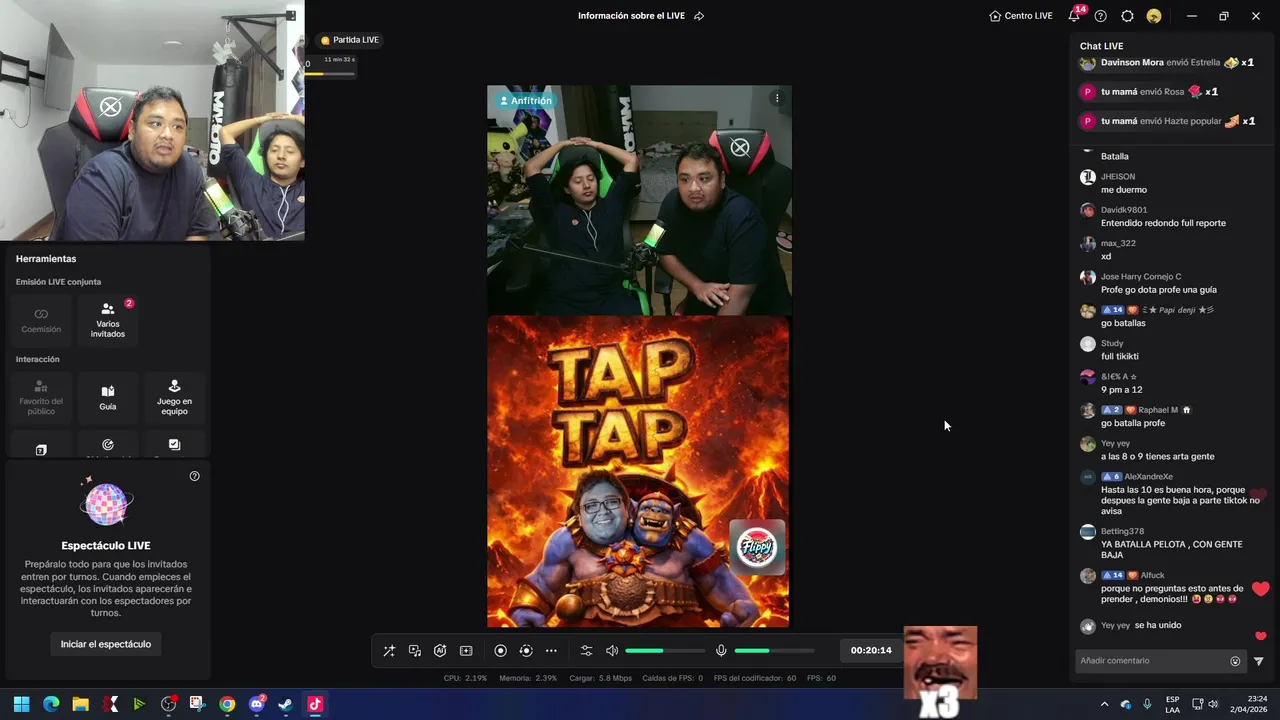The height and width of the screenshot is (720, 1280).
Task: Open Steam from taskbar
Action: click(285, 704)
